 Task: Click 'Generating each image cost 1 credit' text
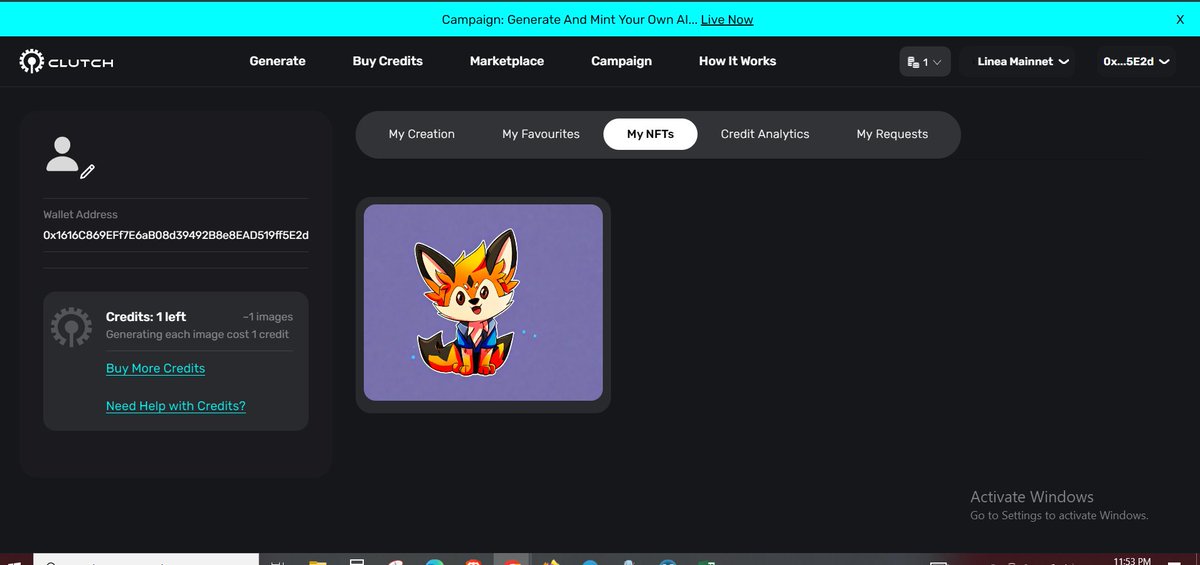pos(197,334)
